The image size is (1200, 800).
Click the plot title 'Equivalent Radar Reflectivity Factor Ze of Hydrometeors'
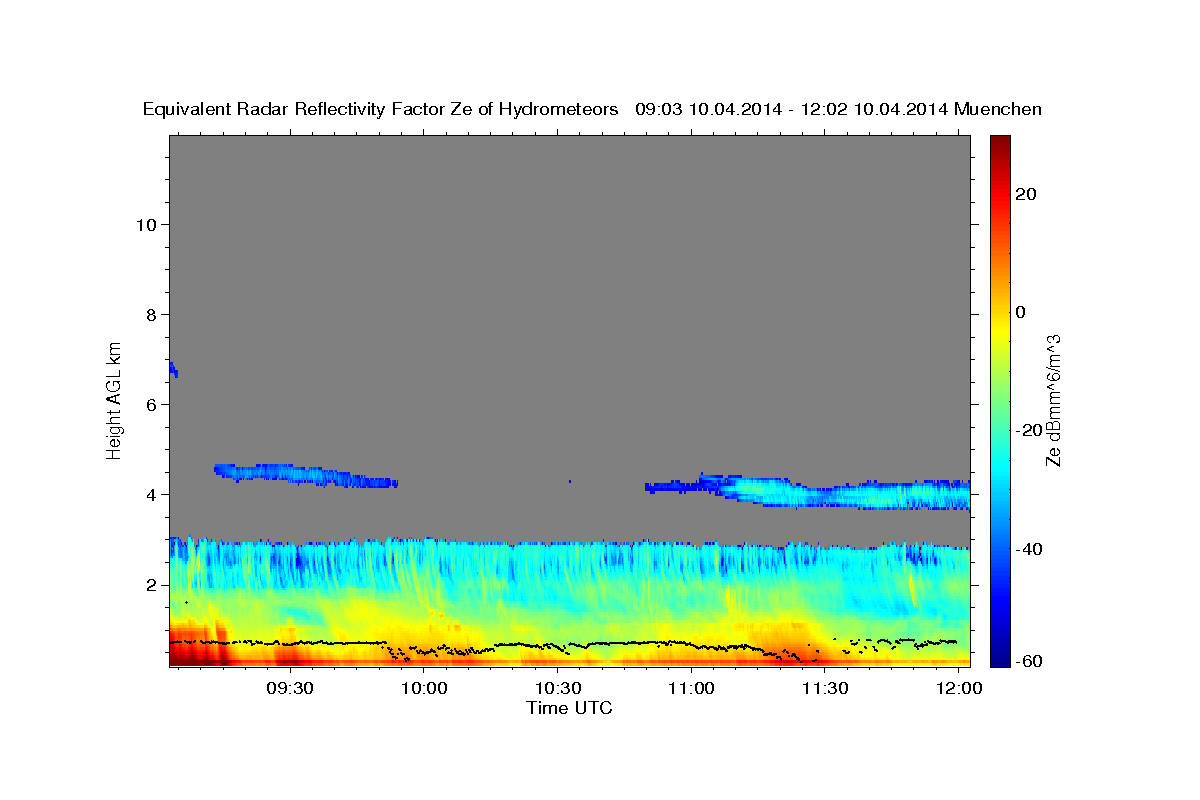380,110
